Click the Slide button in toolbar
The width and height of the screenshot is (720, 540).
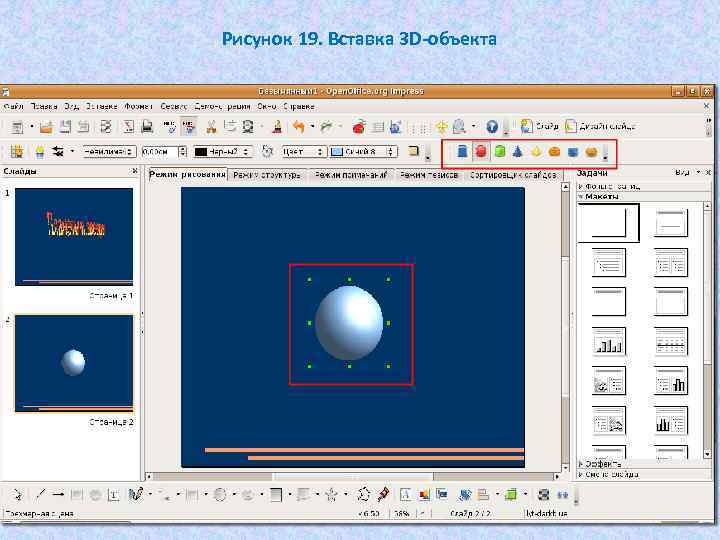(x=540, y=126)
